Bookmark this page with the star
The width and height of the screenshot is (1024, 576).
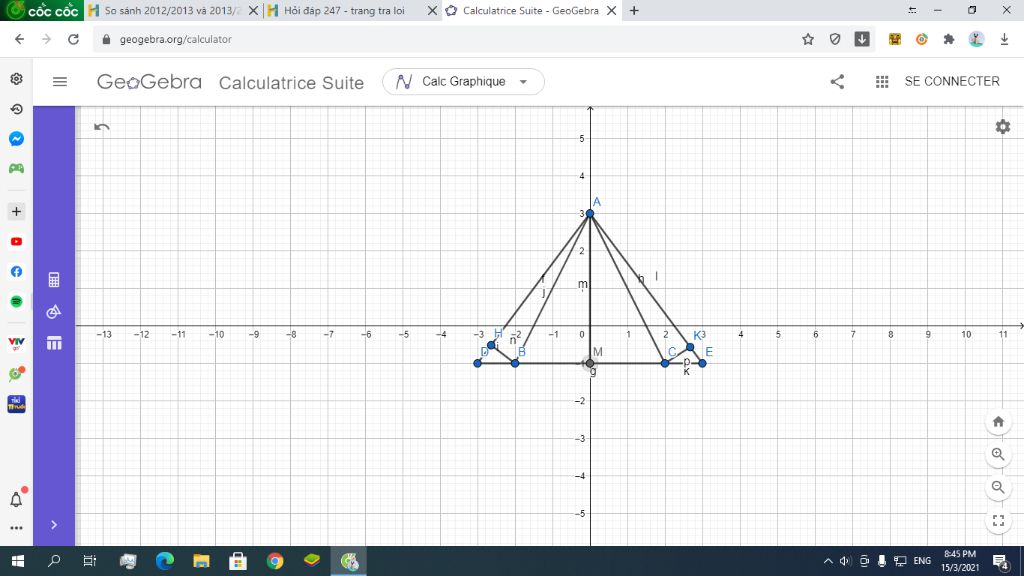point(808,39)
